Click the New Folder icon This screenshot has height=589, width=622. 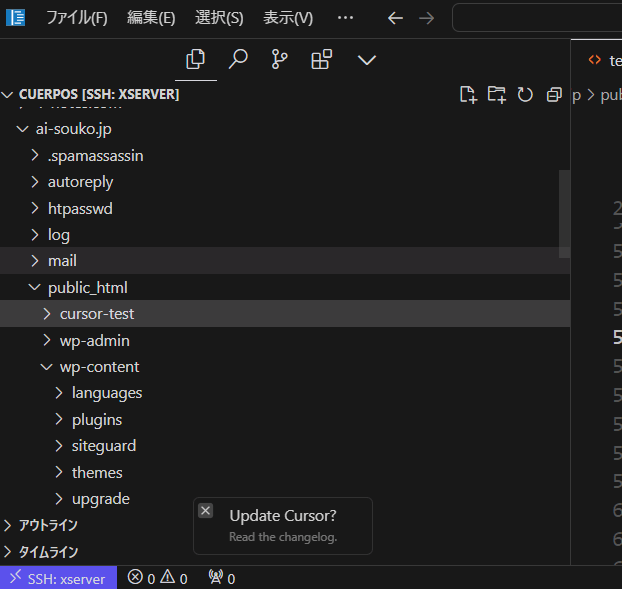point(497,95)
